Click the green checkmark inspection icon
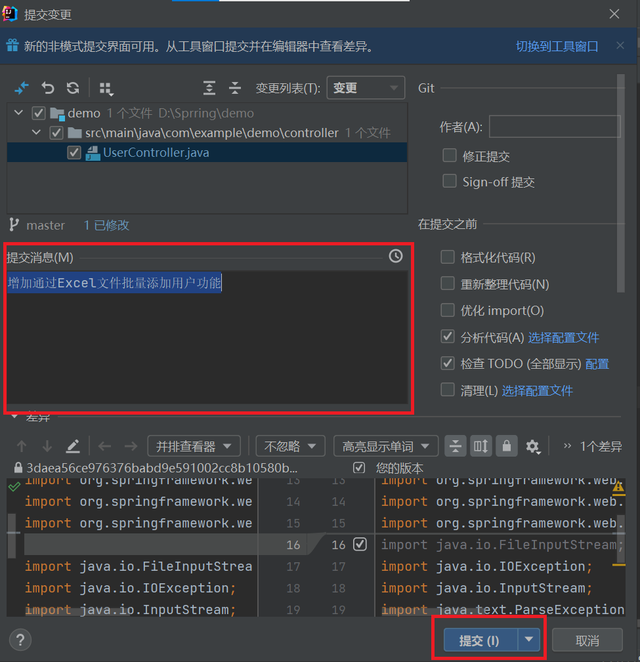 [x=14, y=487]
